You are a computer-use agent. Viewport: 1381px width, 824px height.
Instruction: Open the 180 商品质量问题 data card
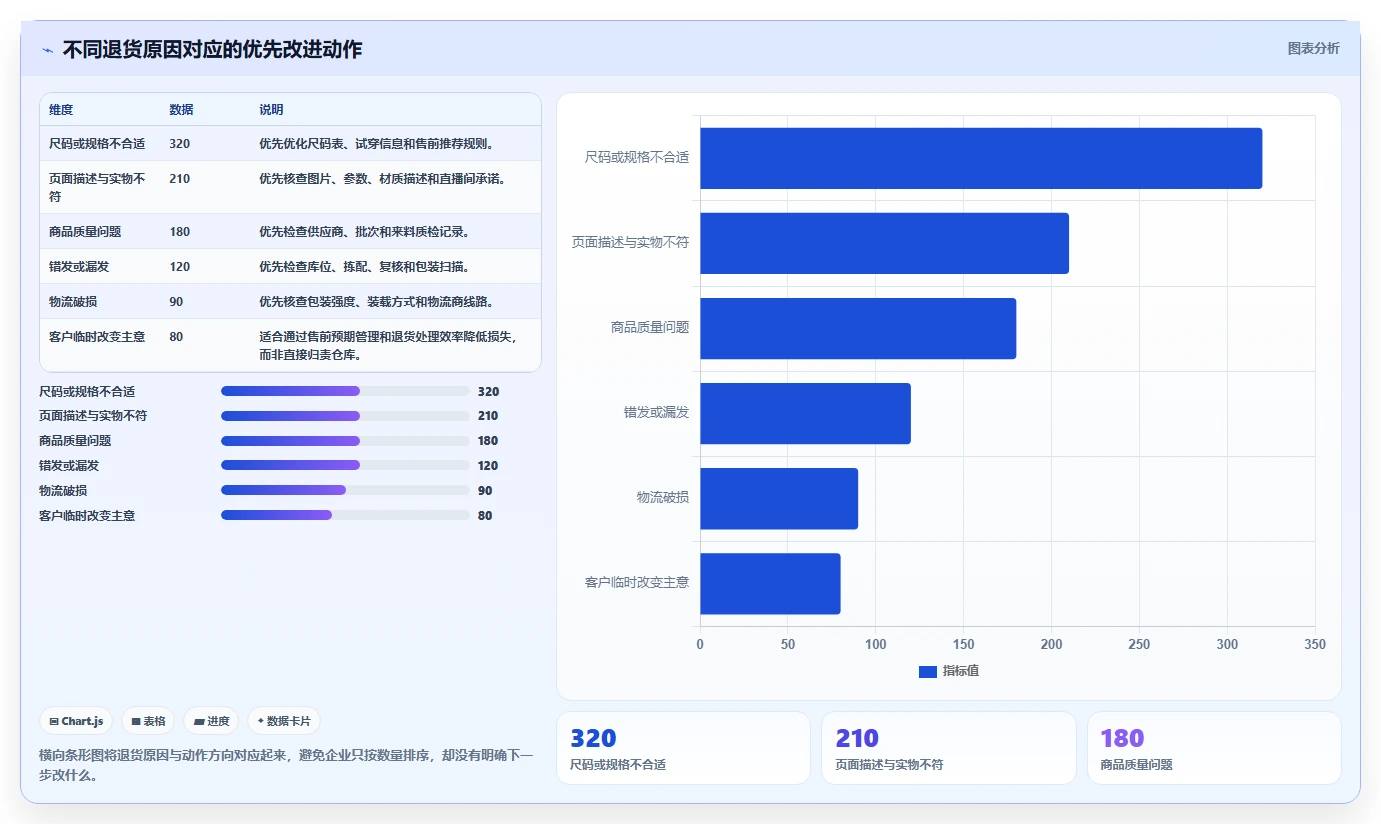[1214, 748]
